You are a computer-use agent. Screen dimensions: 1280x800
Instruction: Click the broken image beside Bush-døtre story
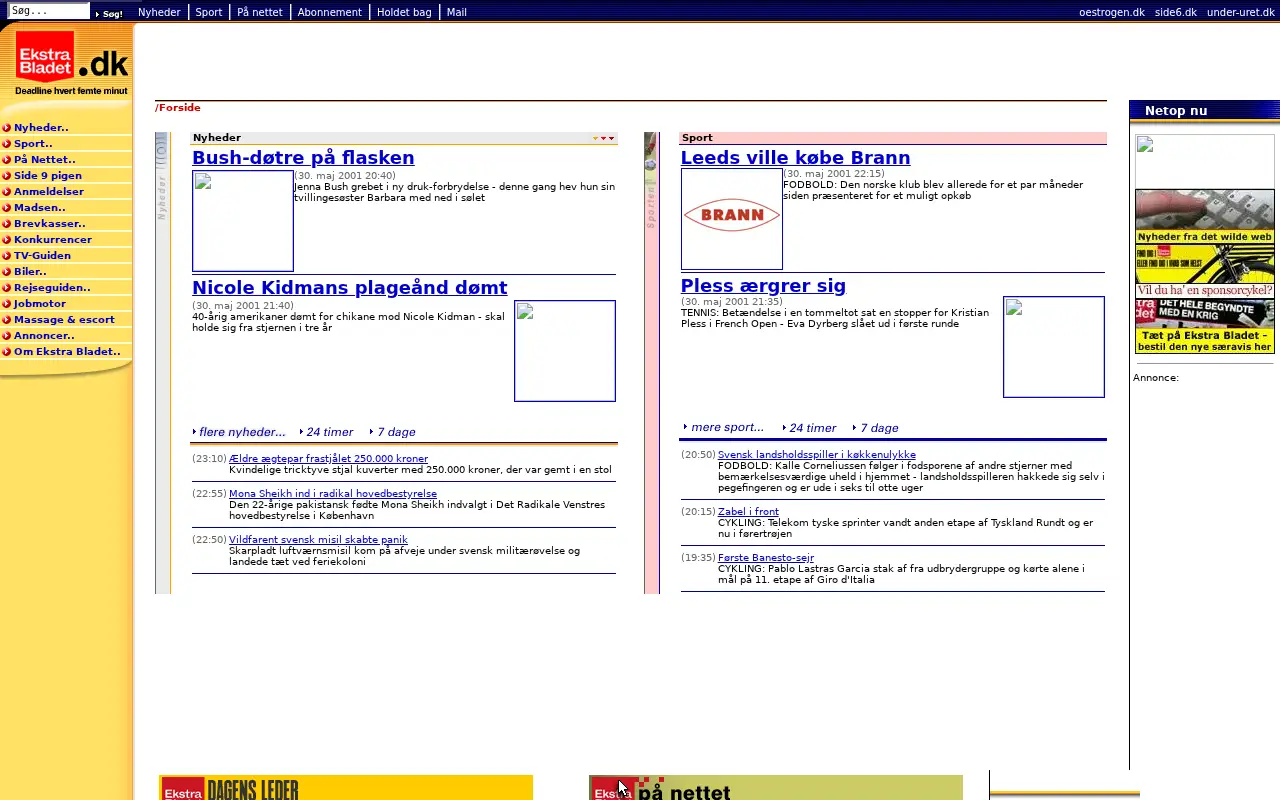[x=243, y=221]
